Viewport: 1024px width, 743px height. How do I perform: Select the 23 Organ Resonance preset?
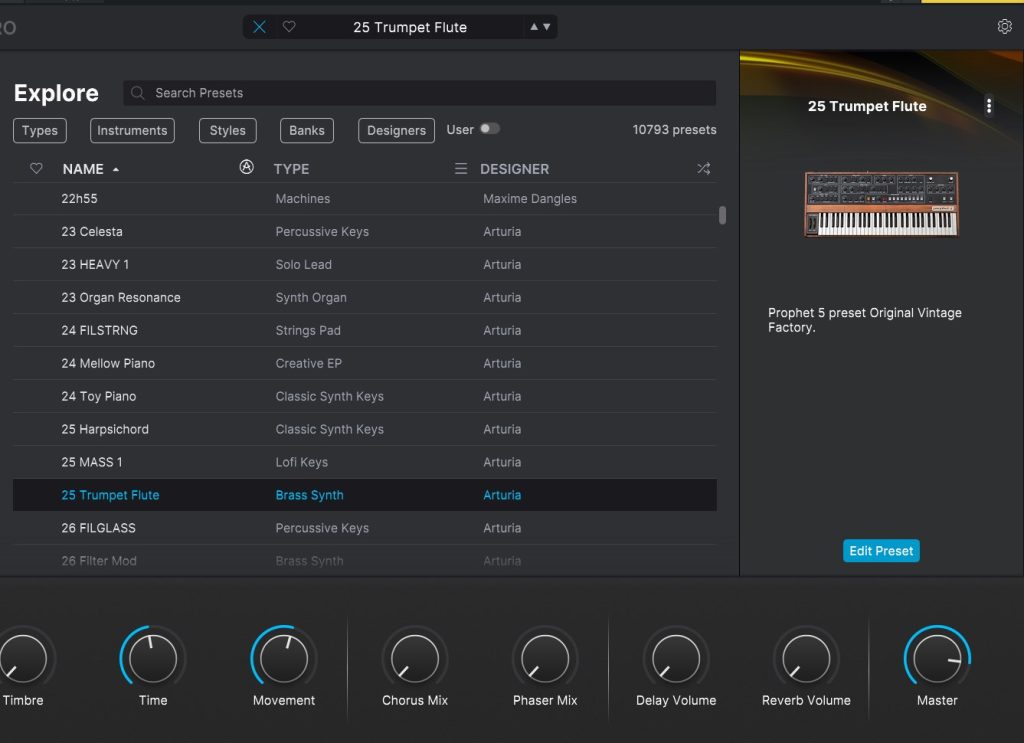click(x=121, y=297)
